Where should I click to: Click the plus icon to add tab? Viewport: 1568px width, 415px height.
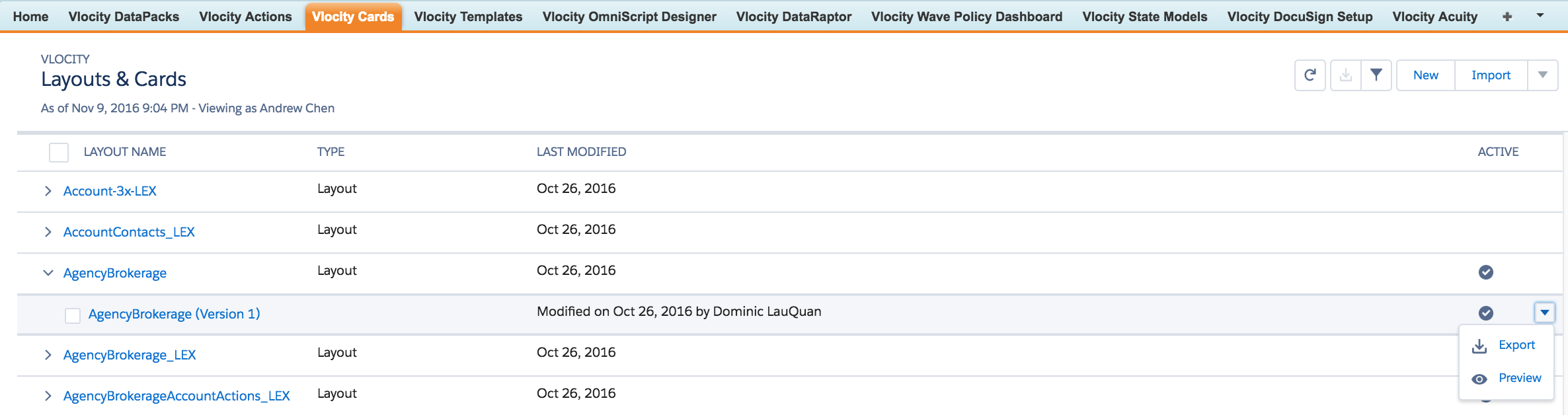pyautogui.click(x=1507, y=17)
